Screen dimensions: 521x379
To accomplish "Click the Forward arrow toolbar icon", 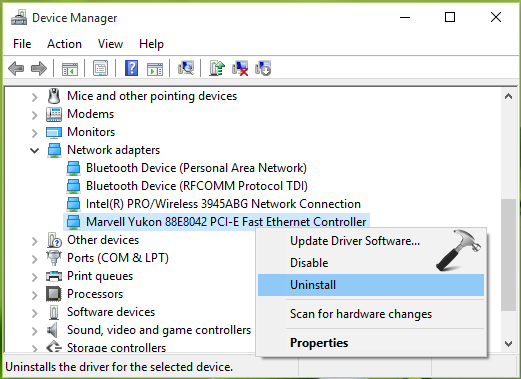I will (39, 69).
